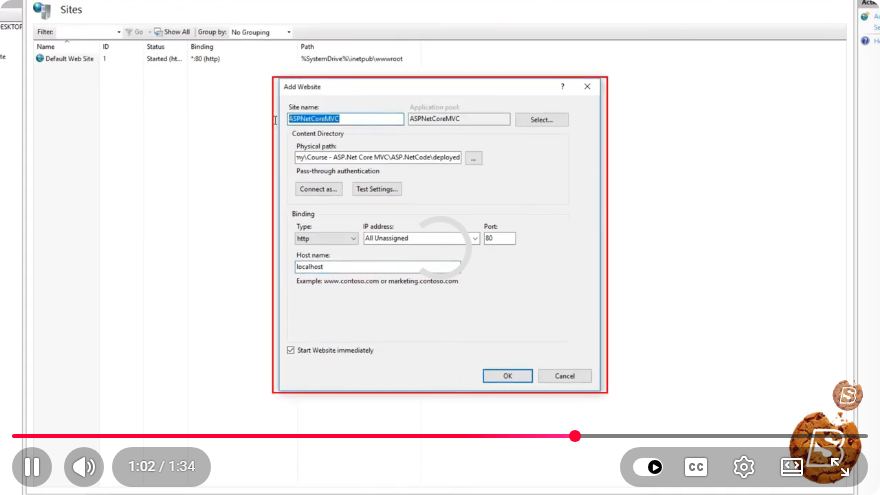Open video settings gear
Viewport: 880px width, 495px height.
(x=744, y=467)
